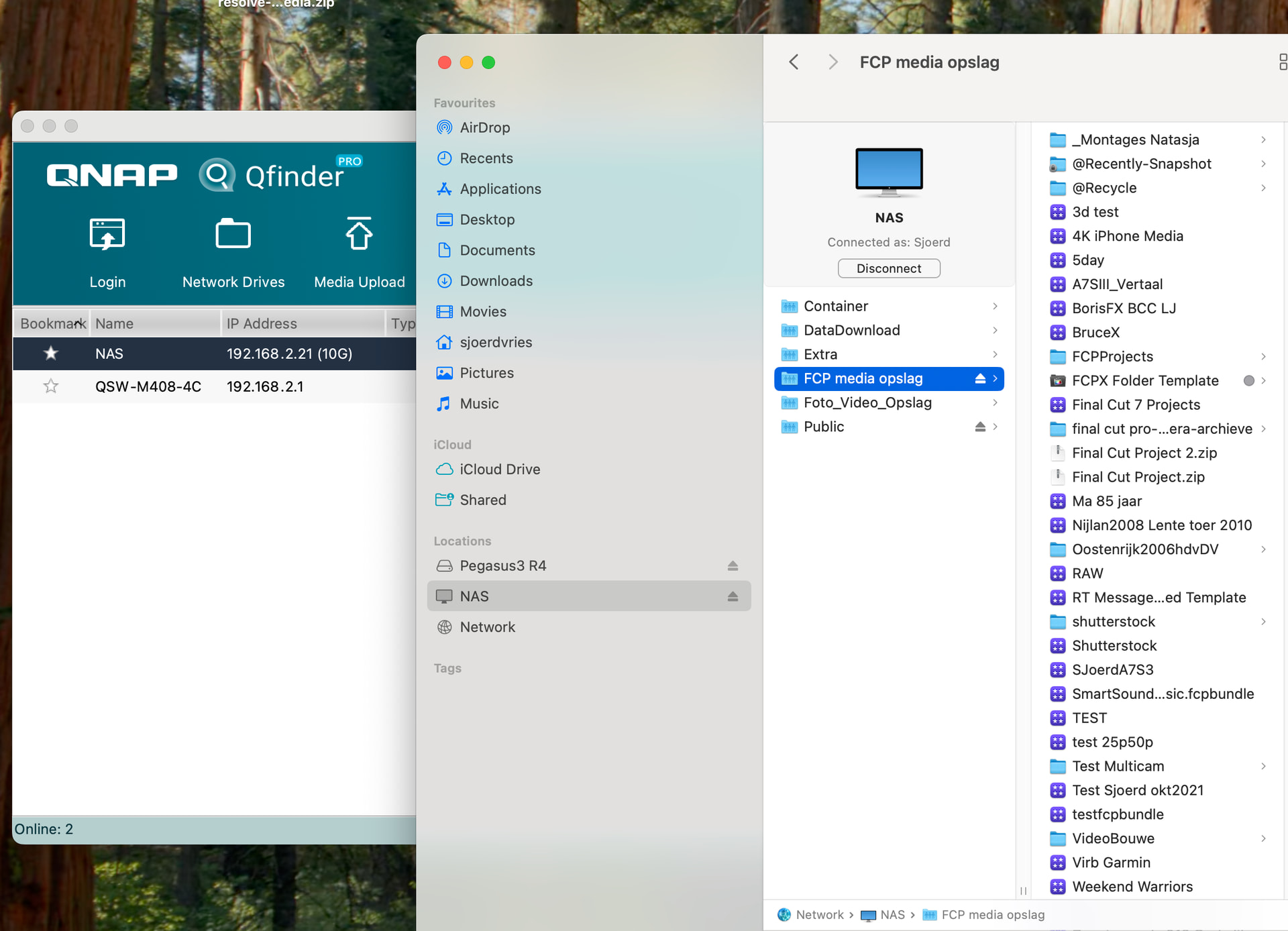Open AirDrop in Finder sidebar
1288x931 pixels.
pyautogui.click(x=484, y=127)
